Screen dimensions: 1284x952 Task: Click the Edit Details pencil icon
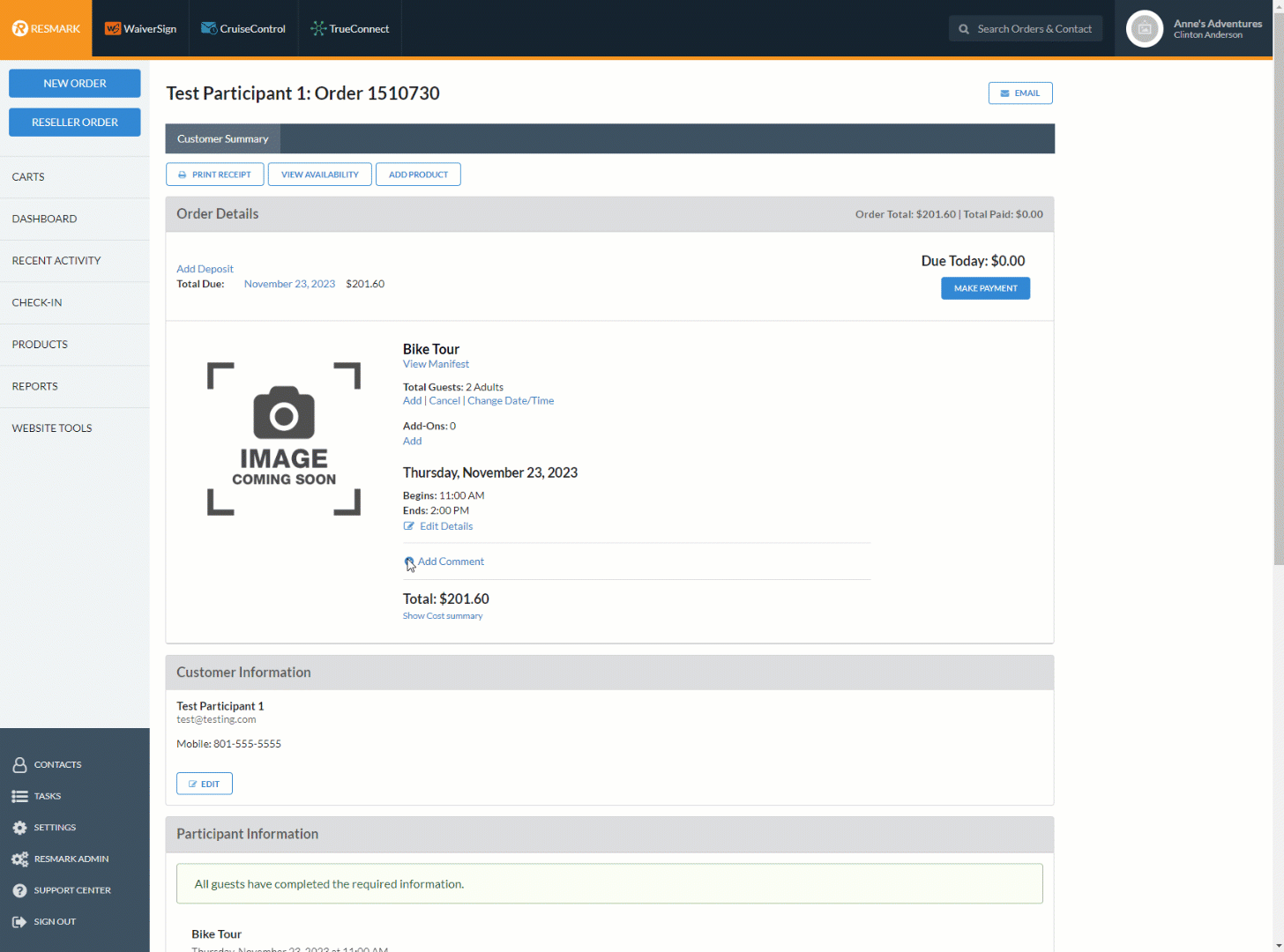click(409, 526)
